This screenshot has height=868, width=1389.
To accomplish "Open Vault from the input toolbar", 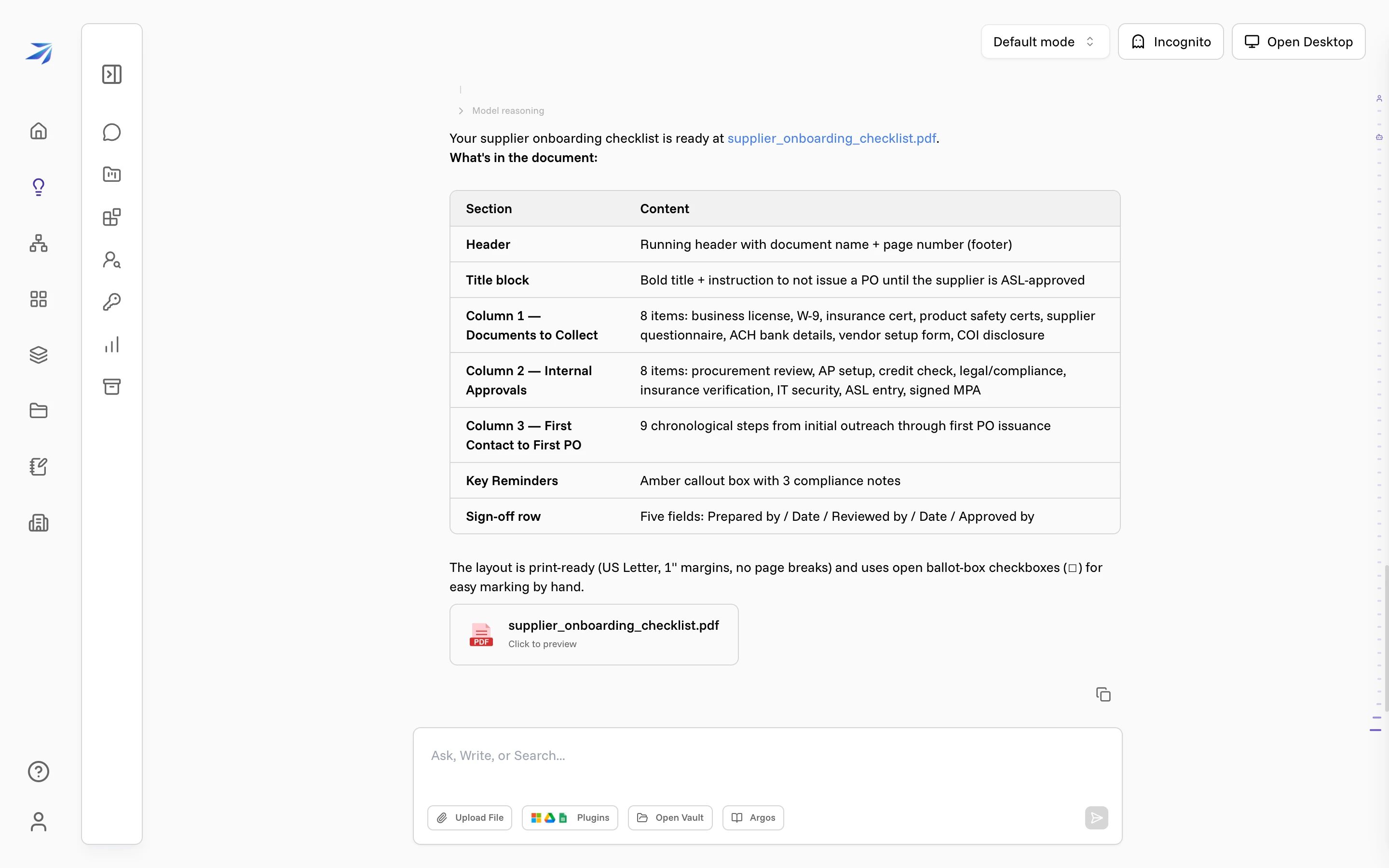I will coord(670,817).
